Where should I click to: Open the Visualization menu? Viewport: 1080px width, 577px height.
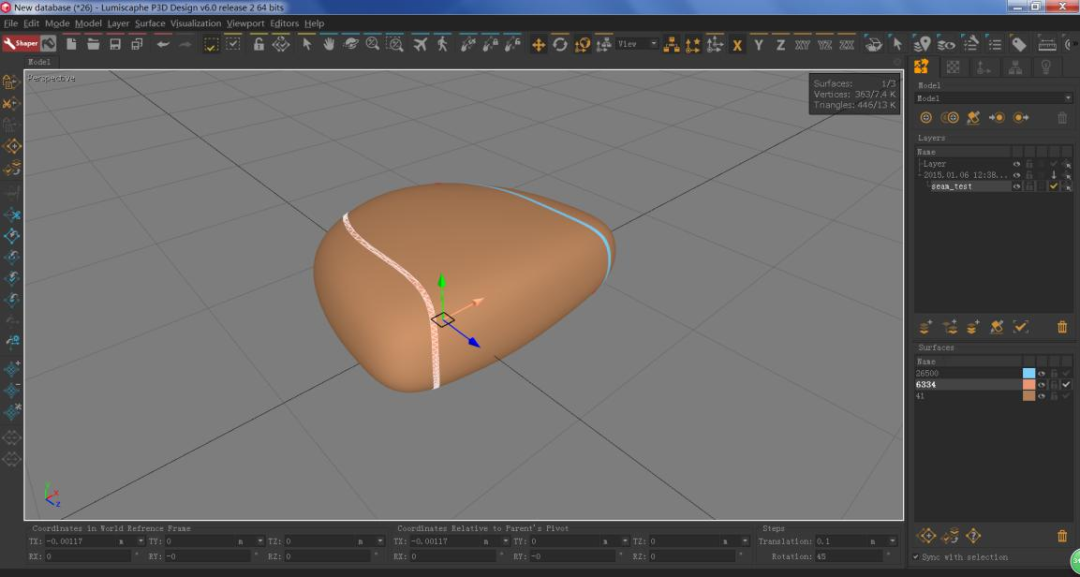195,23
